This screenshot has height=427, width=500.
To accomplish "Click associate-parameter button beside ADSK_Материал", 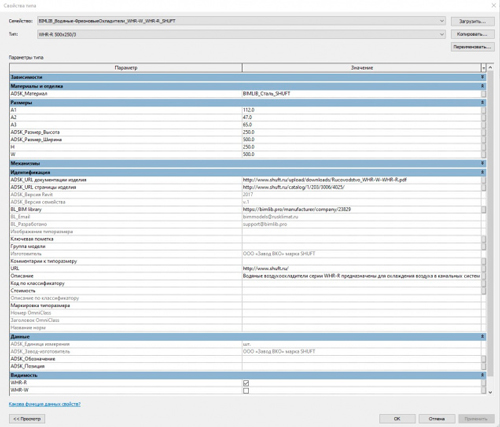I will (x=483, y=94).
